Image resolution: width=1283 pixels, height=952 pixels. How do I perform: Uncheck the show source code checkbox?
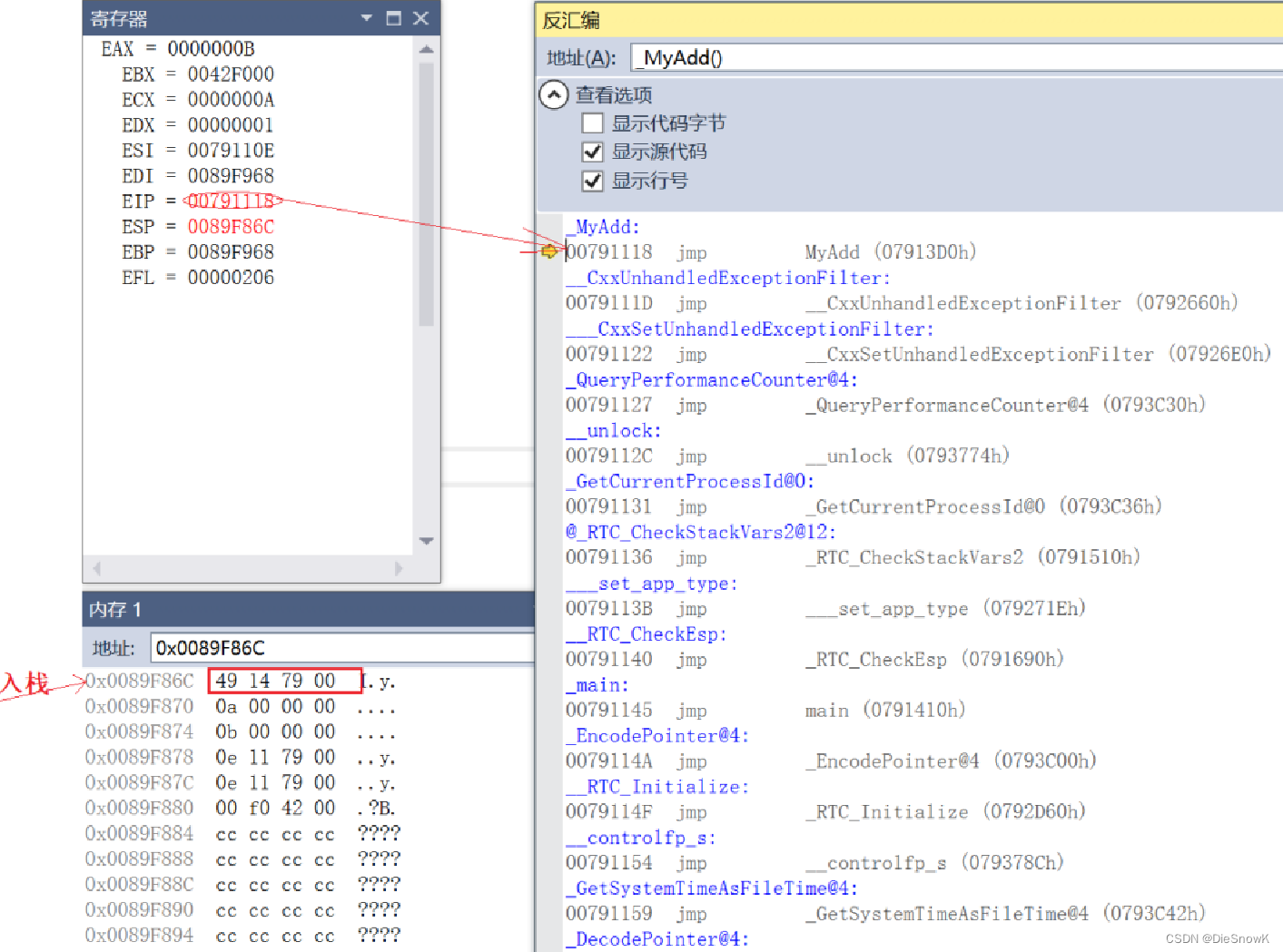(x=592, y=152)
